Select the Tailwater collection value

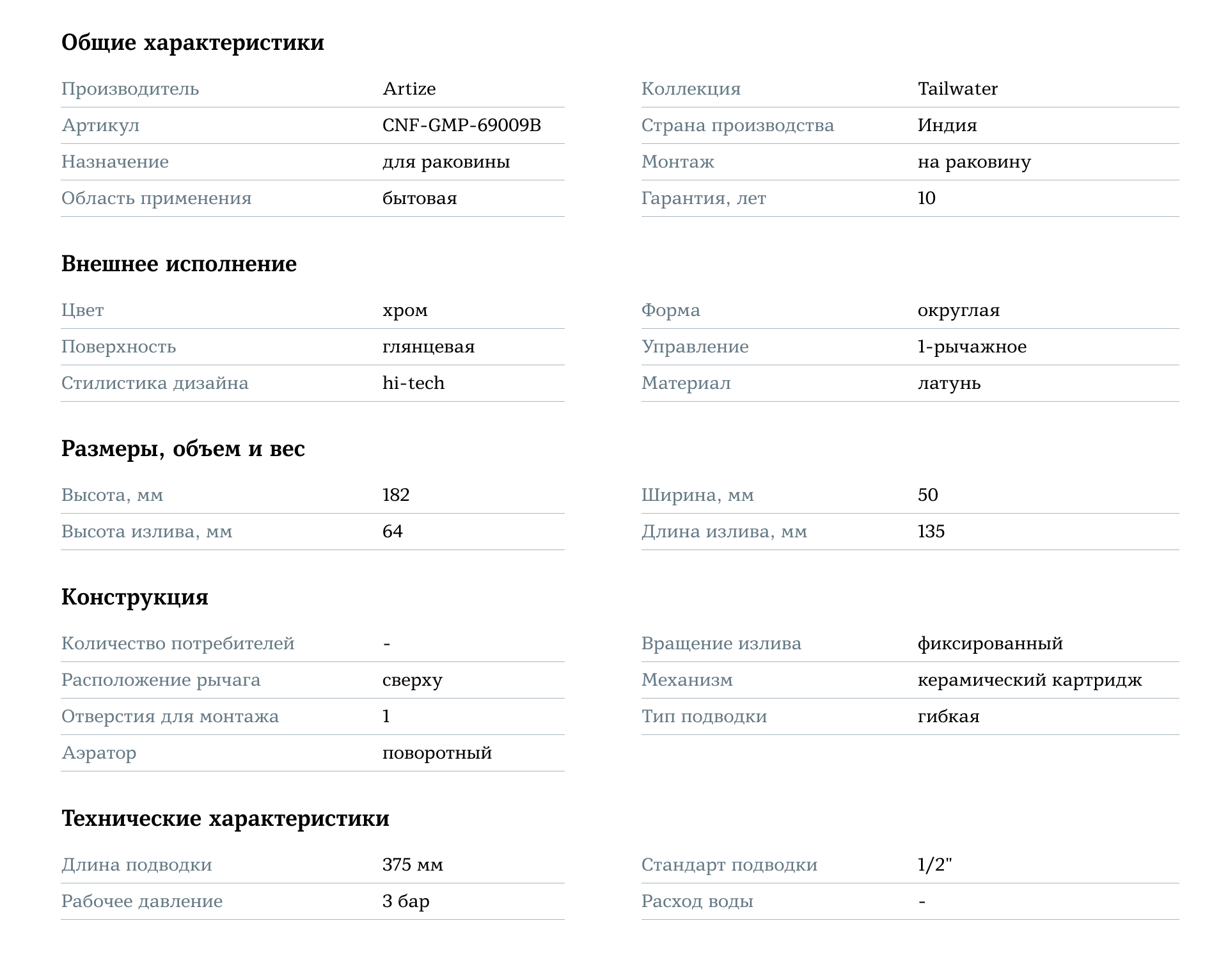(x=957, y=89)
